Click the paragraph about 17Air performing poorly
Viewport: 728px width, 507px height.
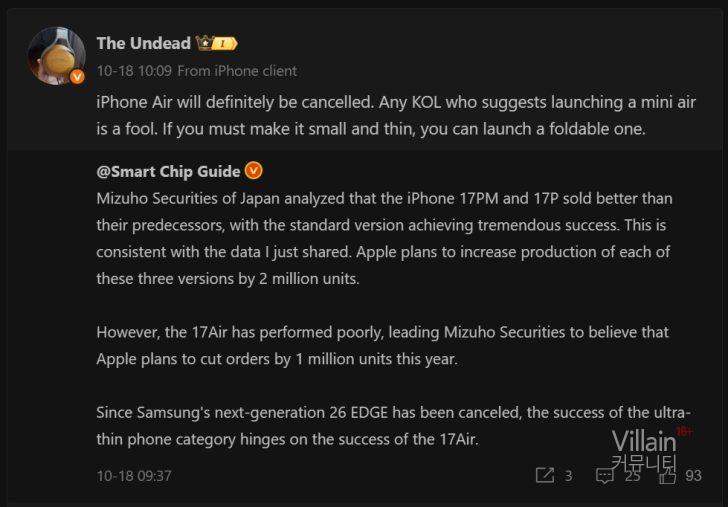[383, 345]
